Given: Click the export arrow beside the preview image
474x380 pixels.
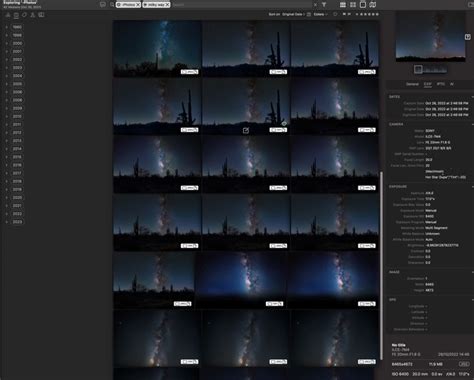Looking at the screenshot, I should click(468, 37).
